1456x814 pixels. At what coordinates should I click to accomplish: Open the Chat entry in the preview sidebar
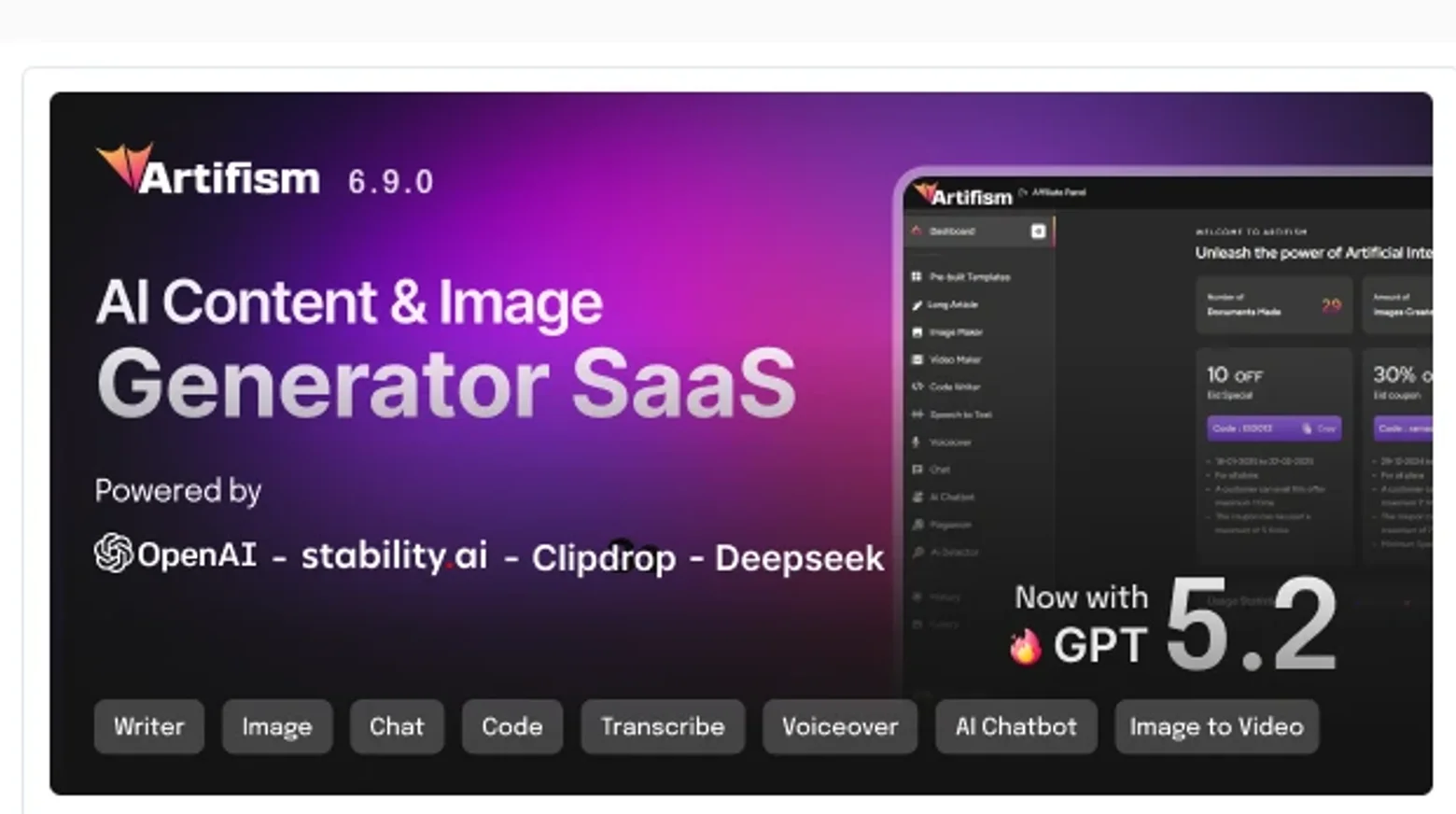(x=940, y=470)
